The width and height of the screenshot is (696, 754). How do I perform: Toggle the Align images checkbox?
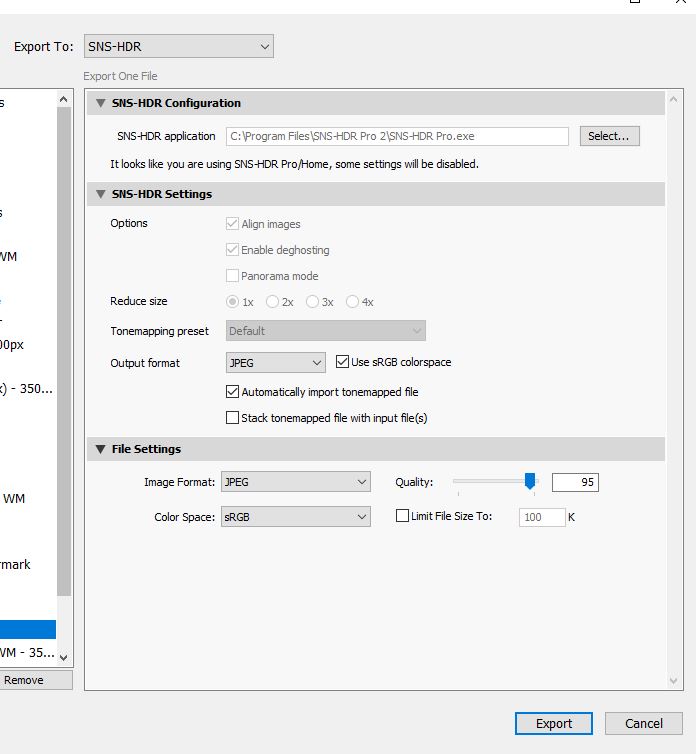[x=232, y=224]
